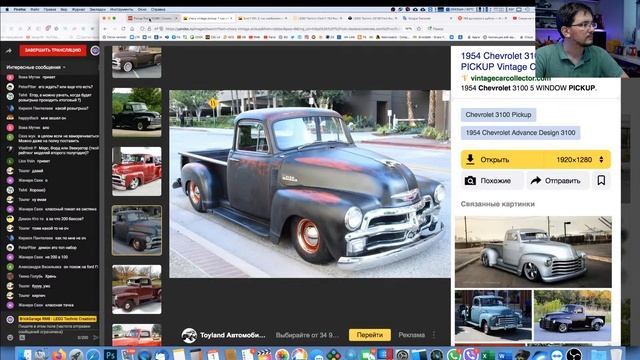Open the dark navy pickup related image
This screenshot has width=640, height=360.
573,316
